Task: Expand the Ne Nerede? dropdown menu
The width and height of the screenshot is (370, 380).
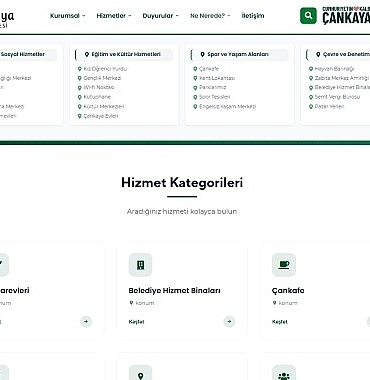Action: click(x=210, y=16)
